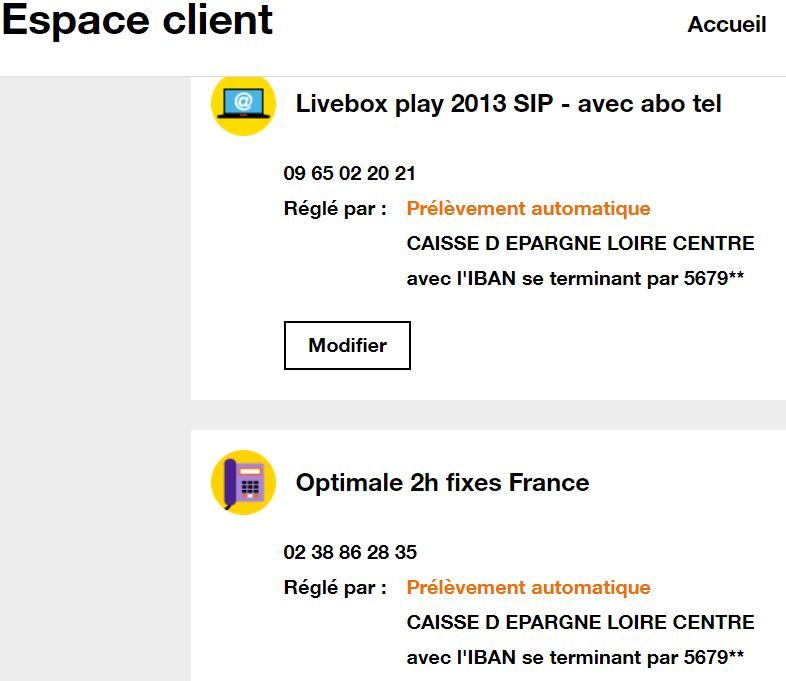Select Optimale 2h fixes France title
786x681 pixels.
pyautogui.click(x=442, y=483)
